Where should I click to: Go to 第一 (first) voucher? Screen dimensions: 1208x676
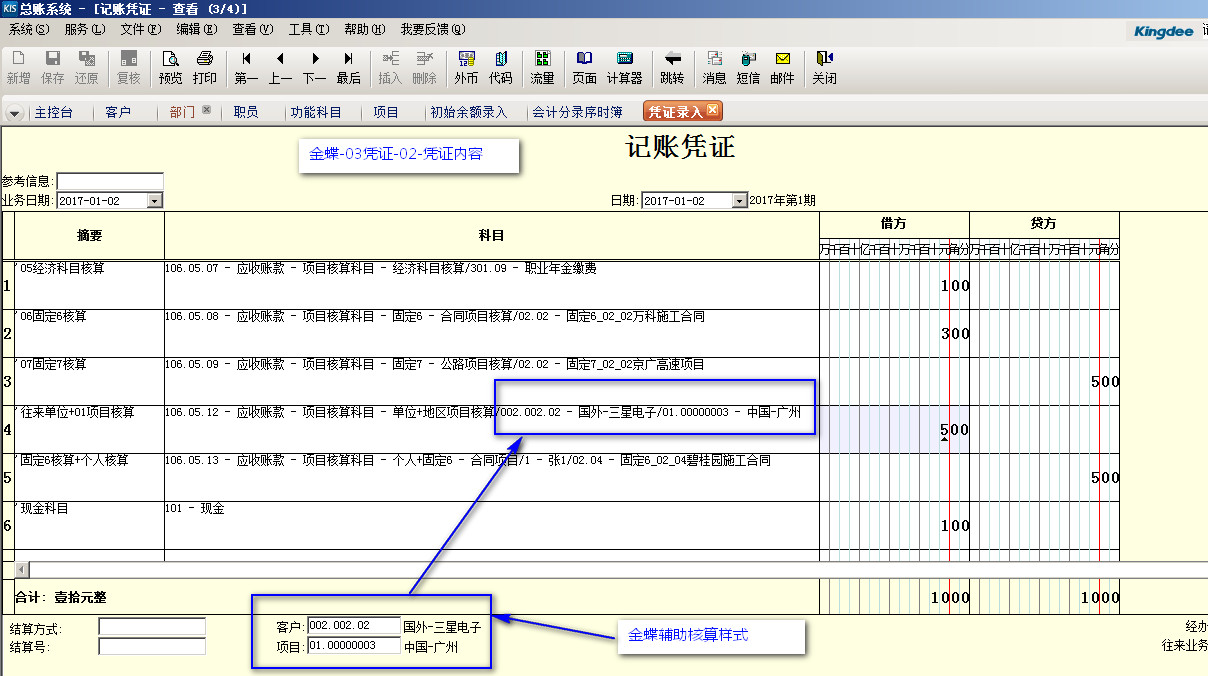coord(246,66)
